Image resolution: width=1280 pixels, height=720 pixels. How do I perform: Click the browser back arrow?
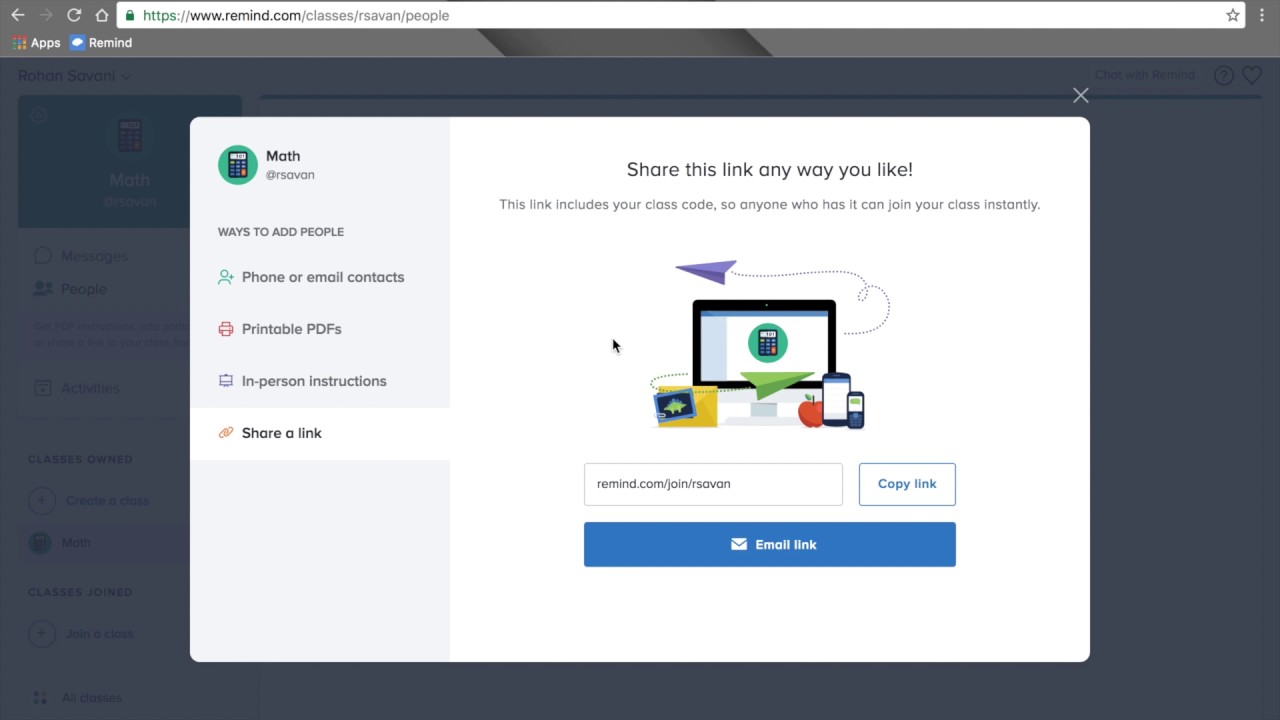(17, 15)
